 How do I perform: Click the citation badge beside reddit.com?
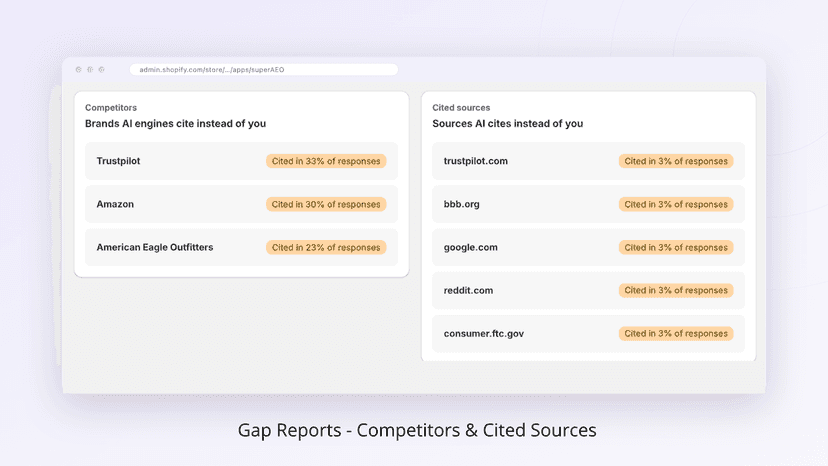(676, 290)
